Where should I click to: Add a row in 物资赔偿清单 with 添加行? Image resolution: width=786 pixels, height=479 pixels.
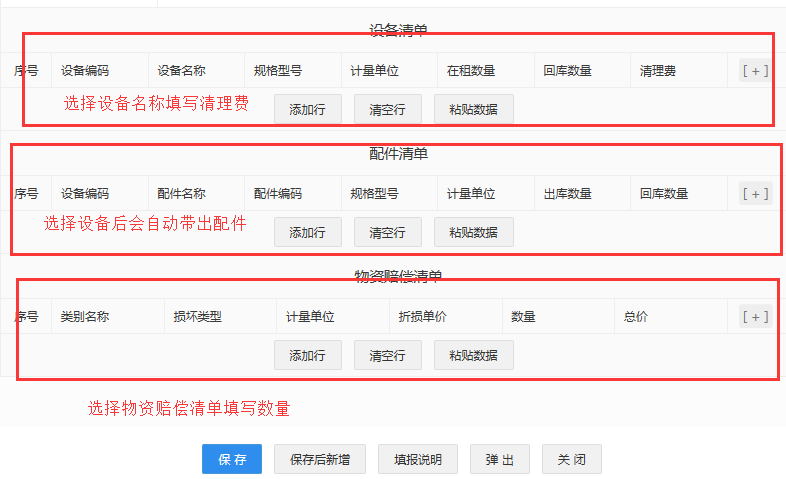click(x=308, y=355)
